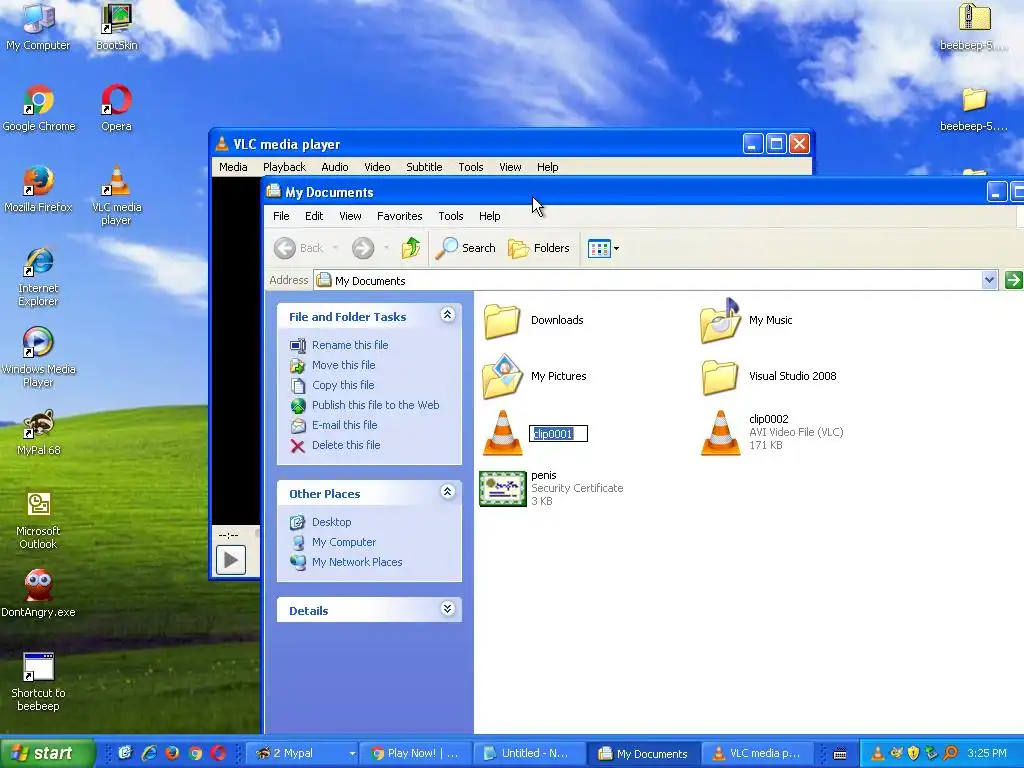Select DontAngry.exe desktop icon
The height and width of the screenshot is (768, 1024).
tap(38, 593)
